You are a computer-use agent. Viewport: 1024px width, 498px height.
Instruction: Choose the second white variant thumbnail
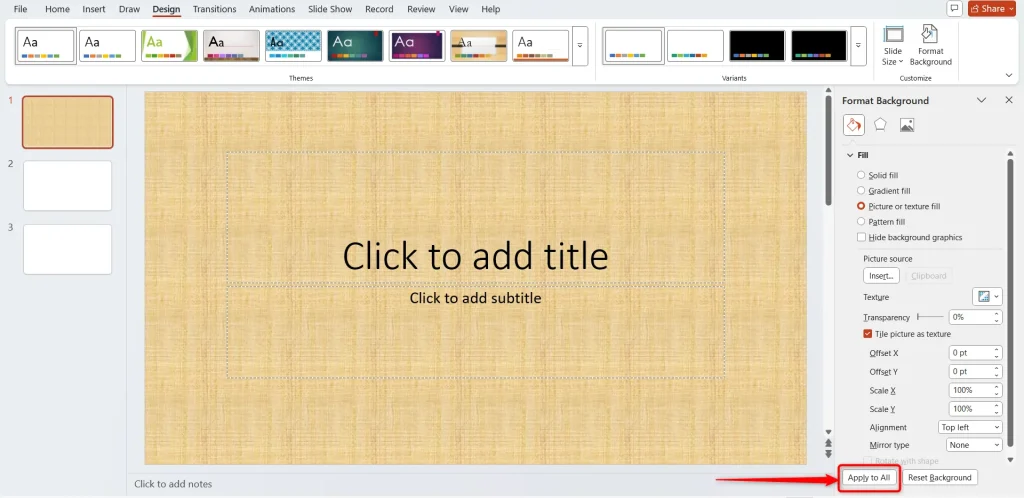point(695,46)
